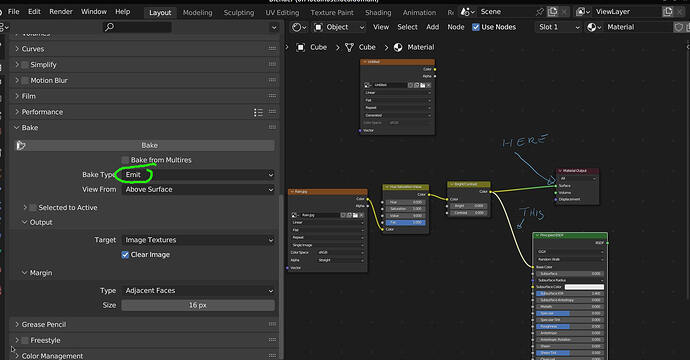The image size is (690, 360).
Task: Open the Margin Type dropdown
Action: (x=198, y=291)
